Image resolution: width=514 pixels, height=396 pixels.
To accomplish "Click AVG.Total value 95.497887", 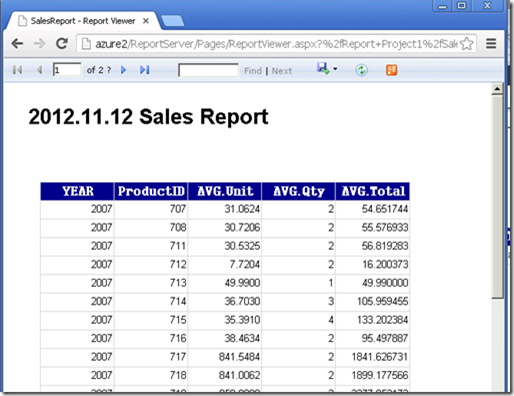I will 385,339.
